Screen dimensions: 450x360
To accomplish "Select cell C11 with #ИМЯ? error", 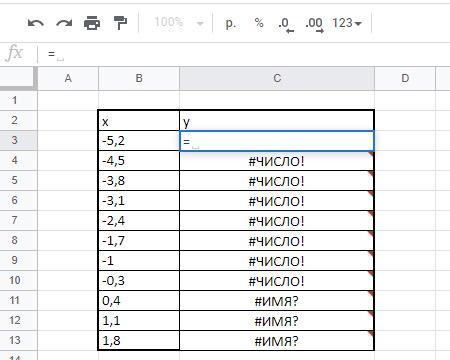I will pos(277,301).
